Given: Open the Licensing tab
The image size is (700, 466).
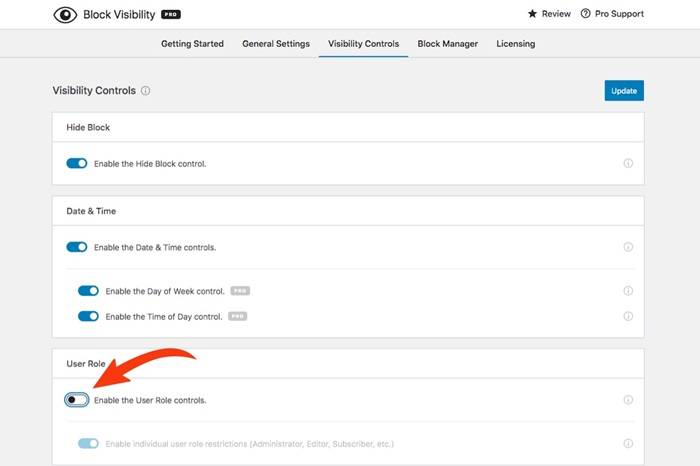Looking at the screenshot, I should pyautogui.click(x=516, y=44).
